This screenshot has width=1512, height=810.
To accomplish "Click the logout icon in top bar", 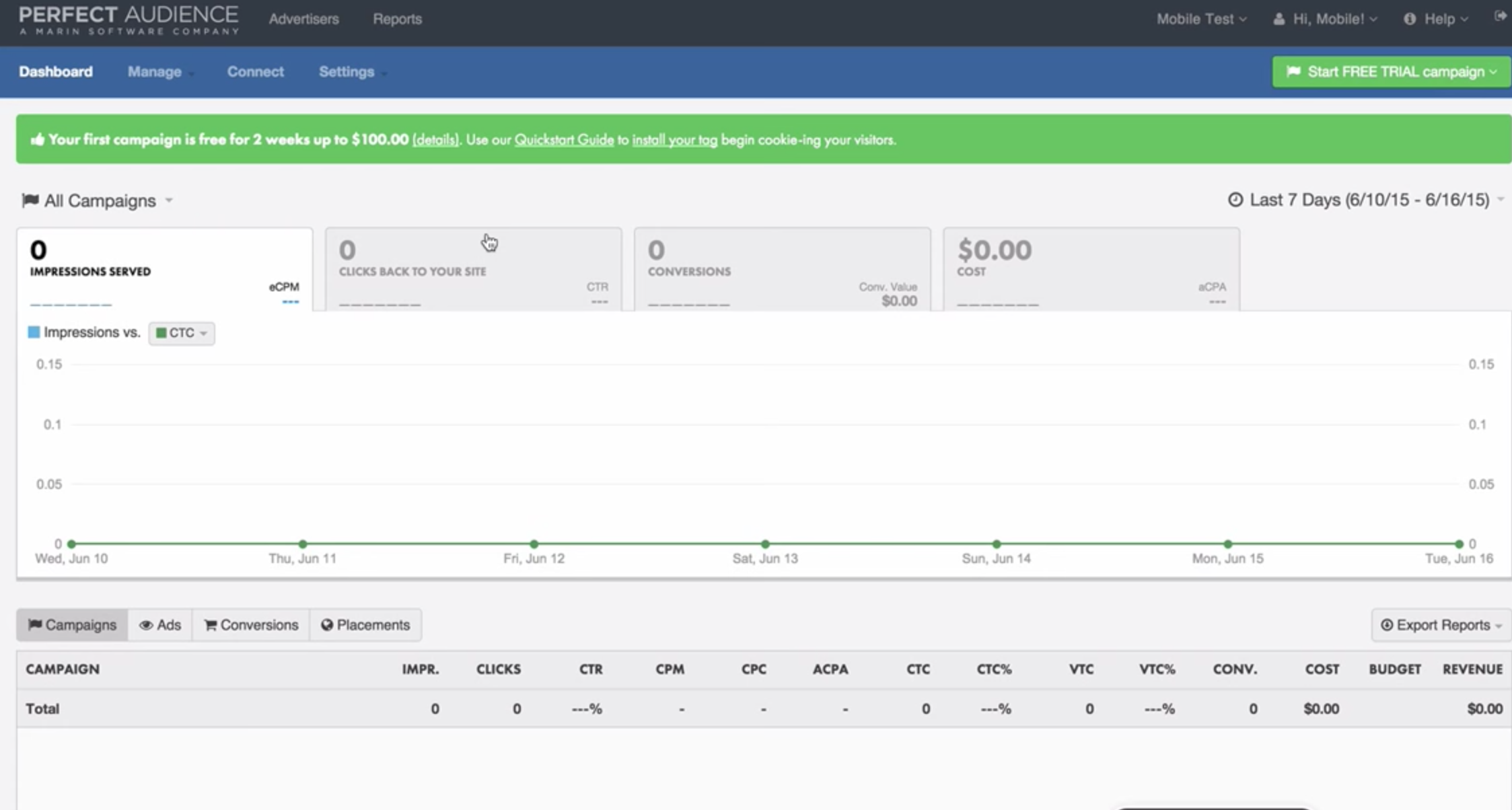I will [1500, 16].
